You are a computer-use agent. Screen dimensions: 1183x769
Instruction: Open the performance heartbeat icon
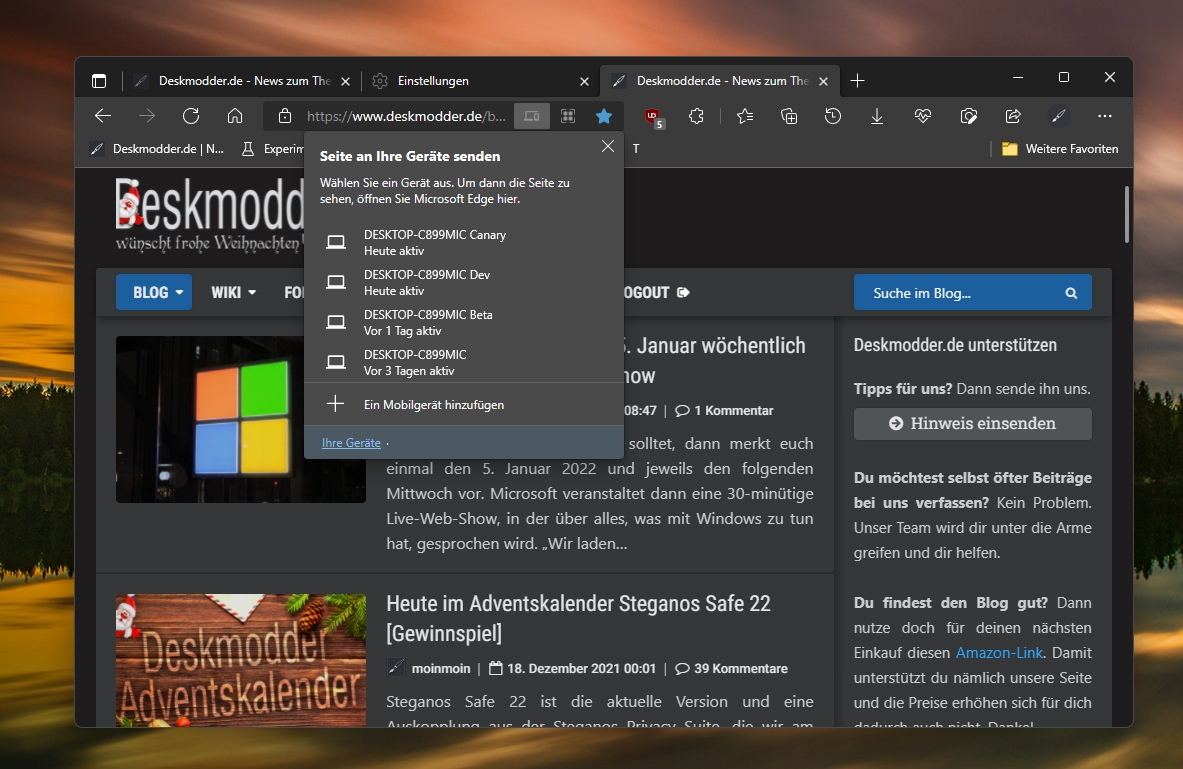[923, 116]
